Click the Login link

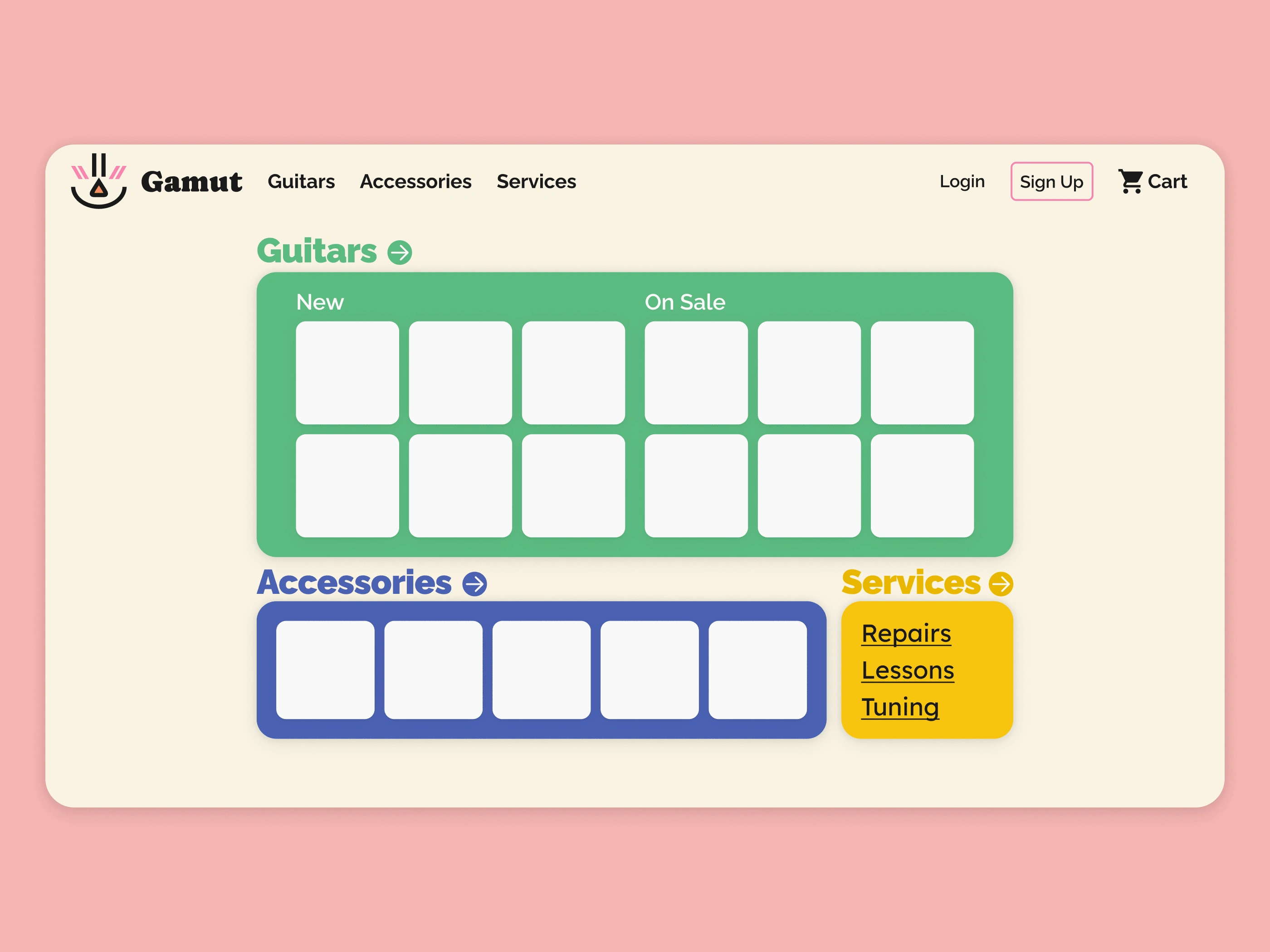click(962, 181)
